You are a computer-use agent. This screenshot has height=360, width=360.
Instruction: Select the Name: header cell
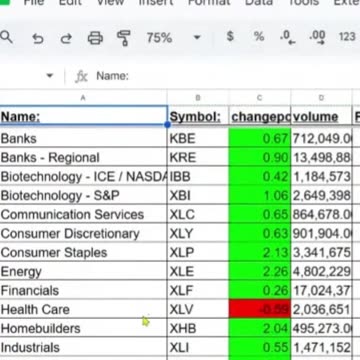tap(83, 116)
